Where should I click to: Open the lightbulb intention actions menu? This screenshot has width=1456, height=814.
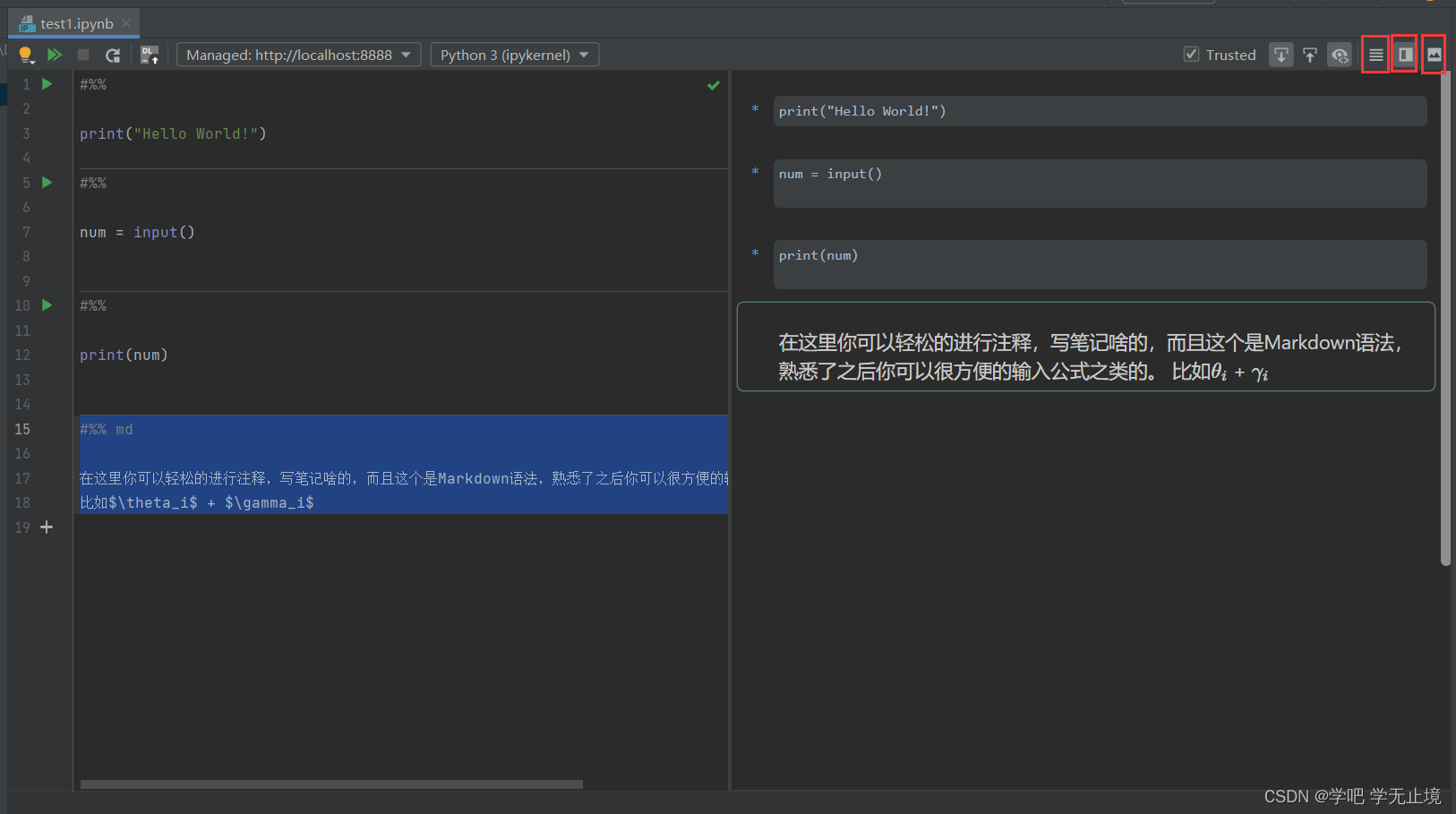pos(26,55)
